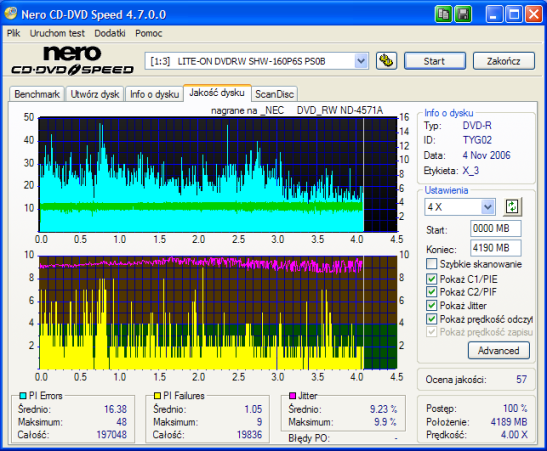Click the Nero CD-DVD Speed logo
The height and width of the screenshot is (451, 547).
[72, 60]
